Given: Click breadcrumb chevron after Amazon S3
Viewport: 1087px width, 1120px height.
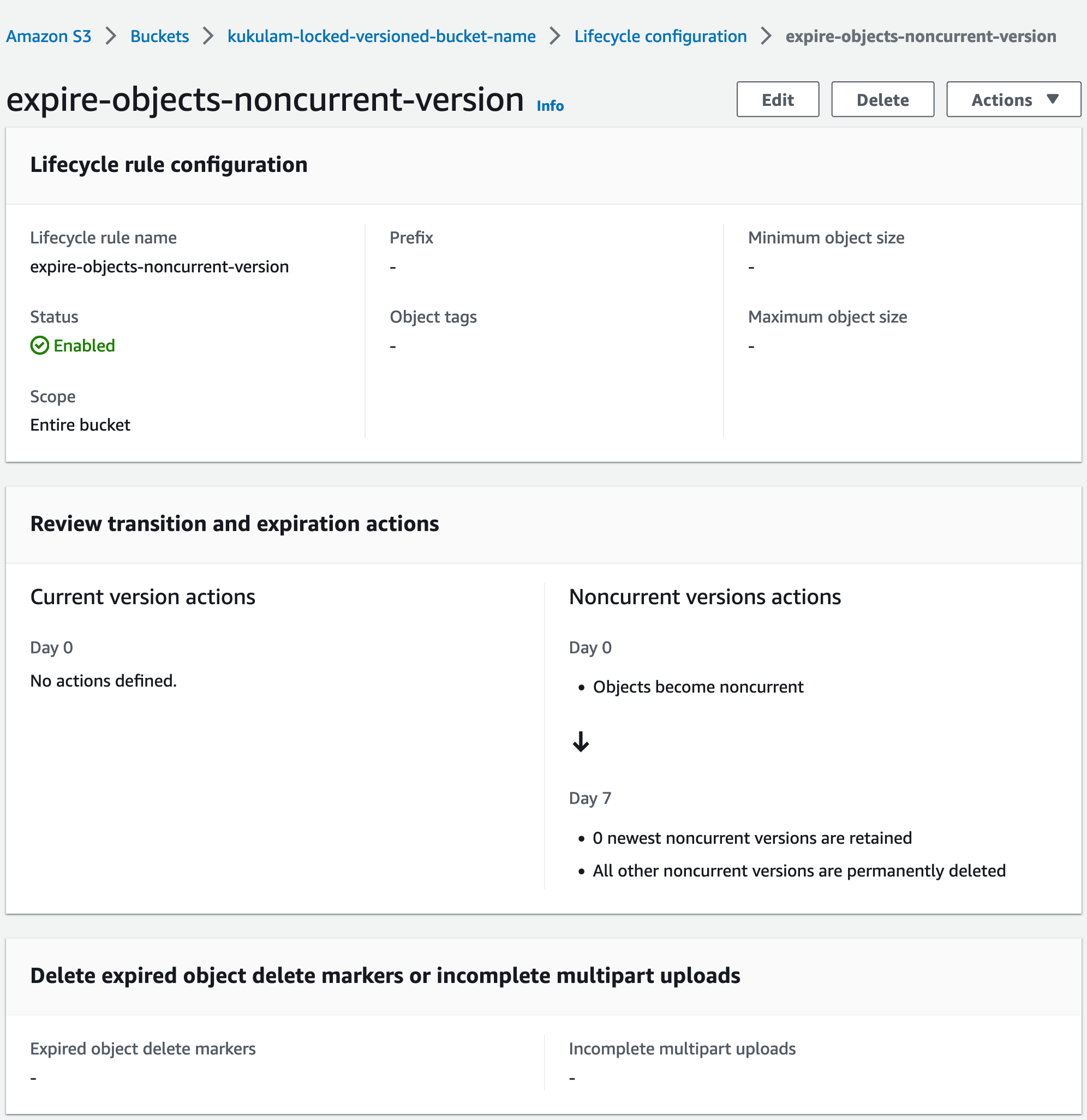Looking at the screenshot, I should [111, 36].
